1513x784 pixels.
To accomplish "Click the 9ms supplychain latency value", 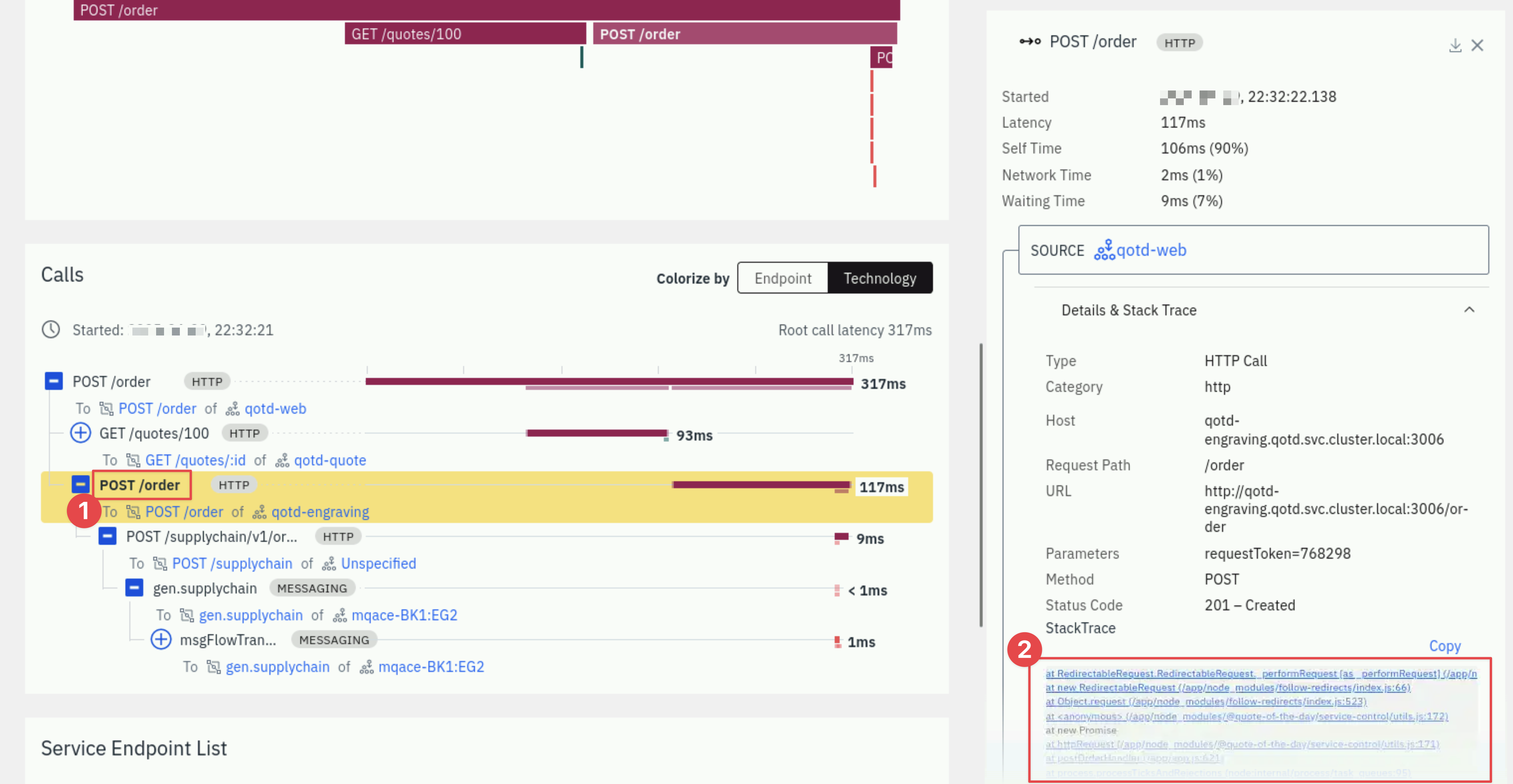I will [x=870, y=539].
